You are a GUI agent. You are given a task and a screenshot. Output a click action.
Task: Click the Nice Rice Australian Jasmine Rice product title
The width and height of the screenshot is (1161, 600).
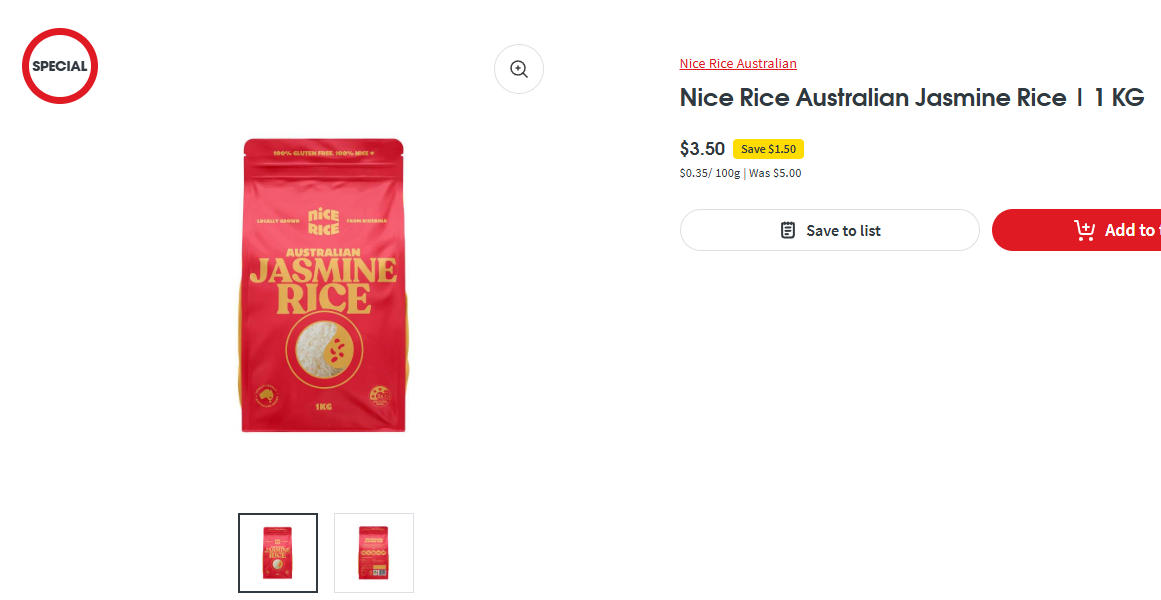(x=911, y=98)
